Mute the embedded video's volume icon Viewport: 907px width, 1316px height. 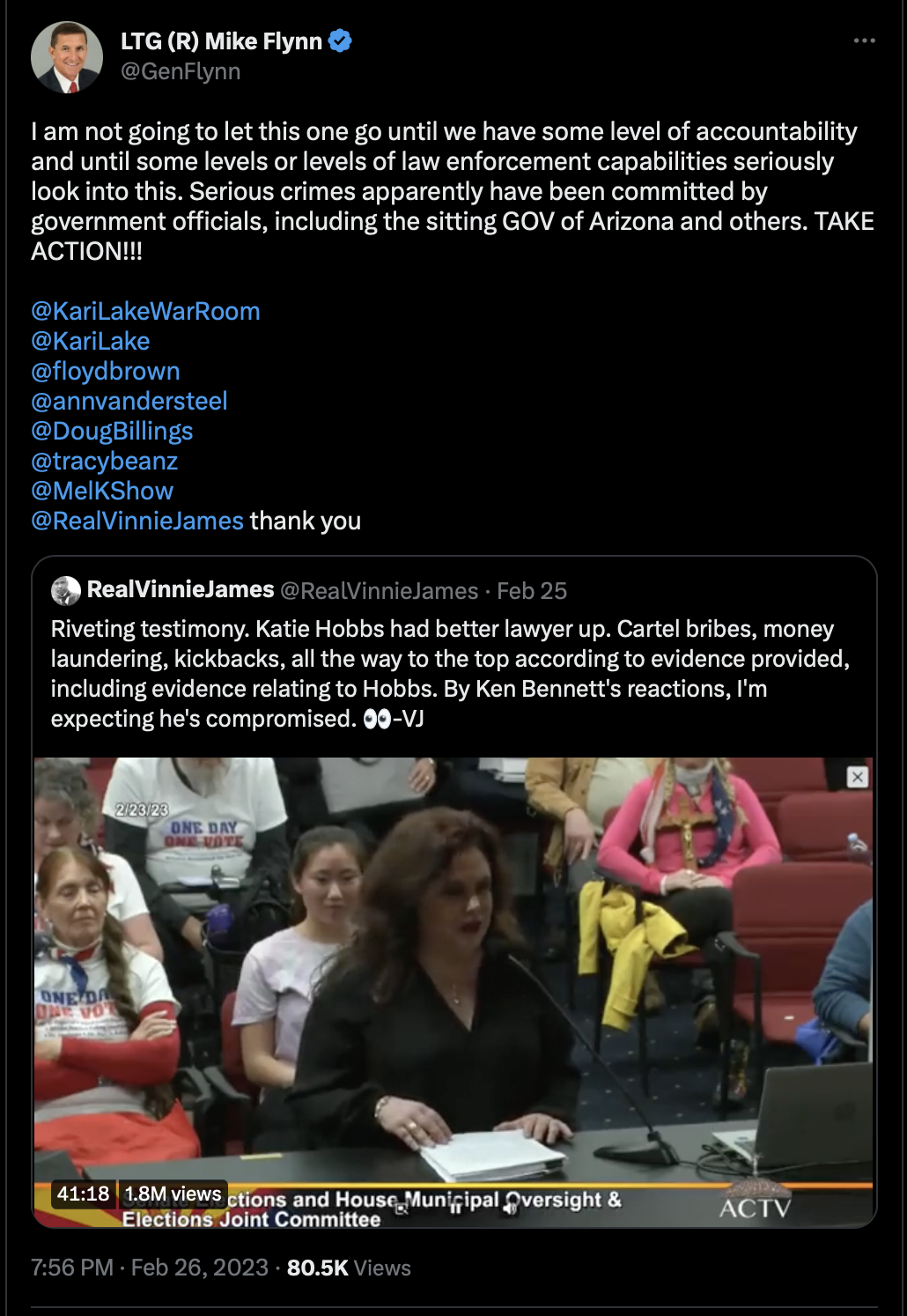tap(511, 1208)
